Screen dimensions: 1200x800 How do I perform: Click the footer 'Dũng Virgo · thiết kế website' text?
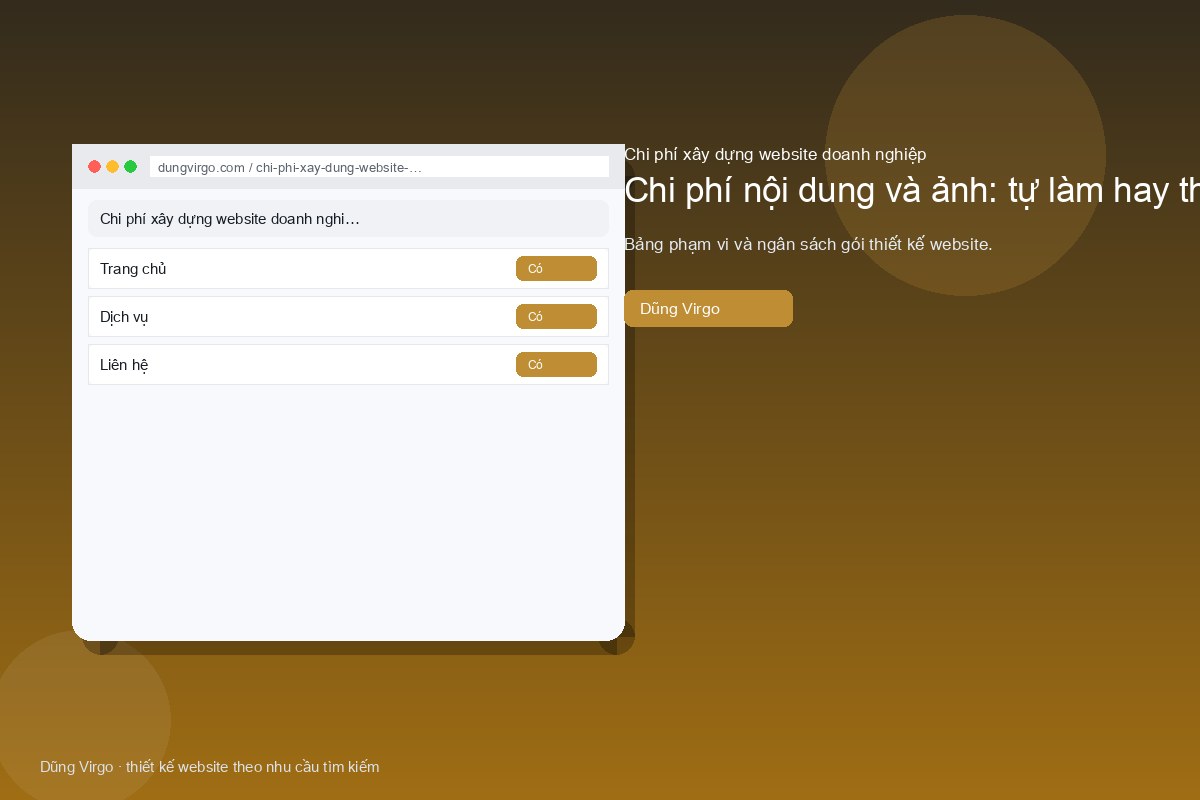(210, 767)
